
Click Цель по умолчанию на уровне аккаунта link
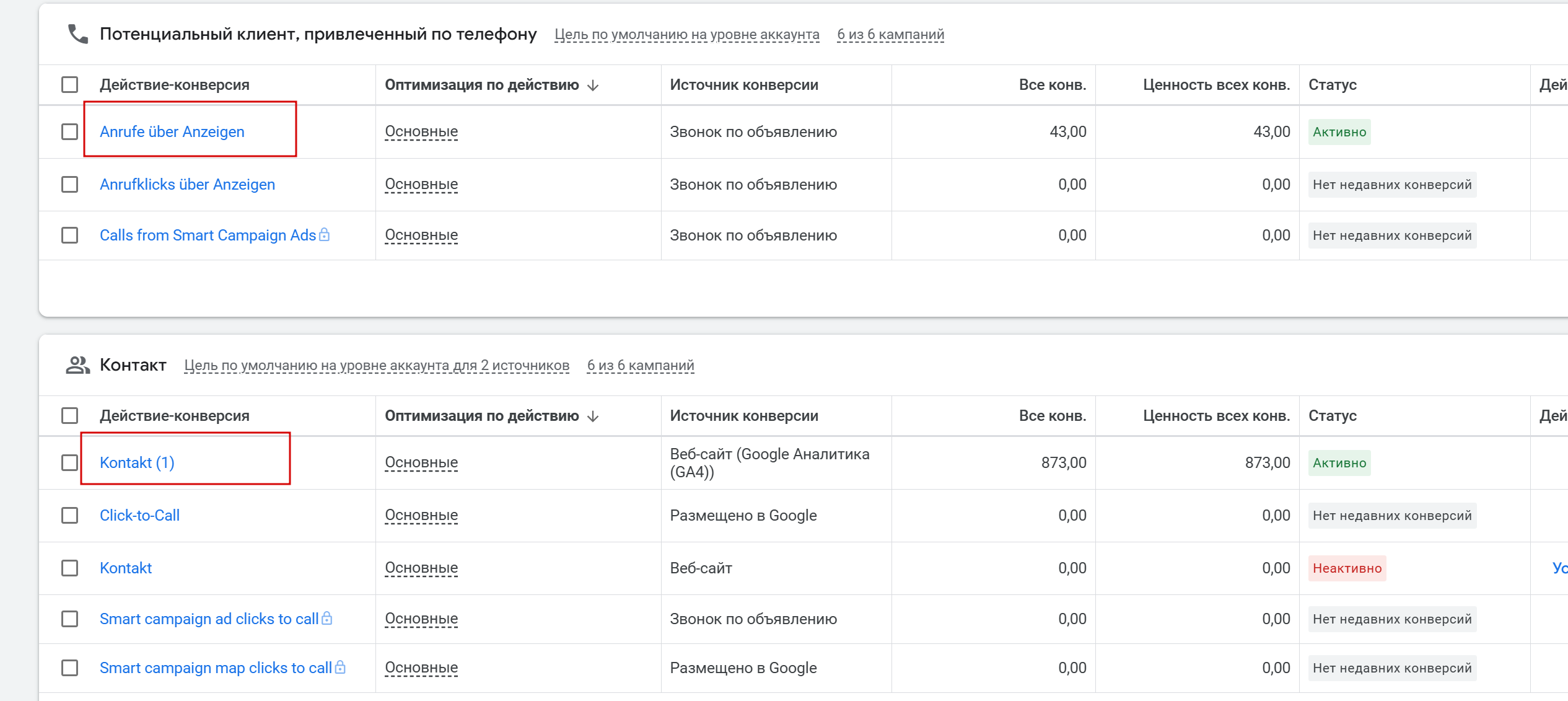(686, 35)
